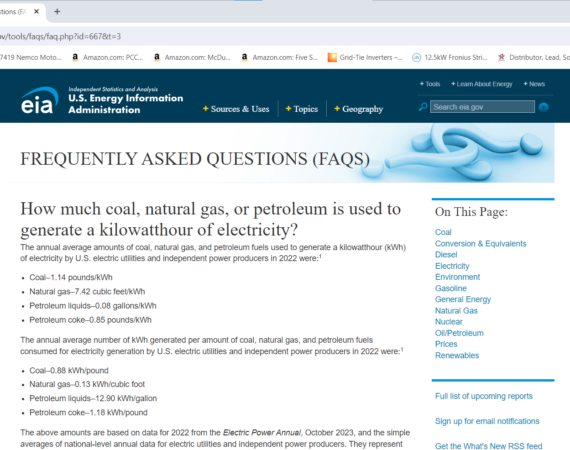This screenshot has width=570, height=450.
Task: Open the Environment FAQ category
Action: pos(457,277)
